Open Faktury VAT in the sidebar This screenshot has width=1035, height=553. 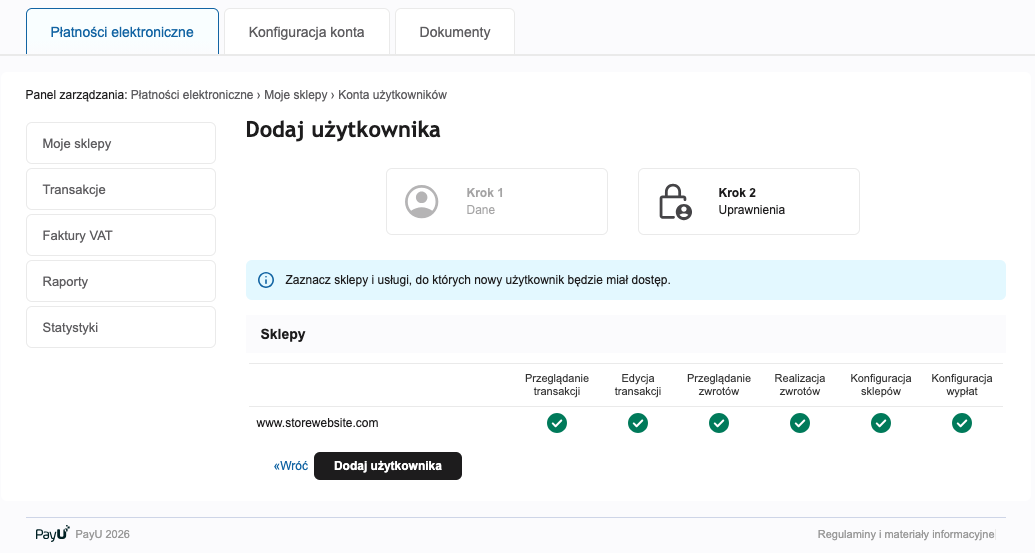pyautogui.click(x=121, y=235)
